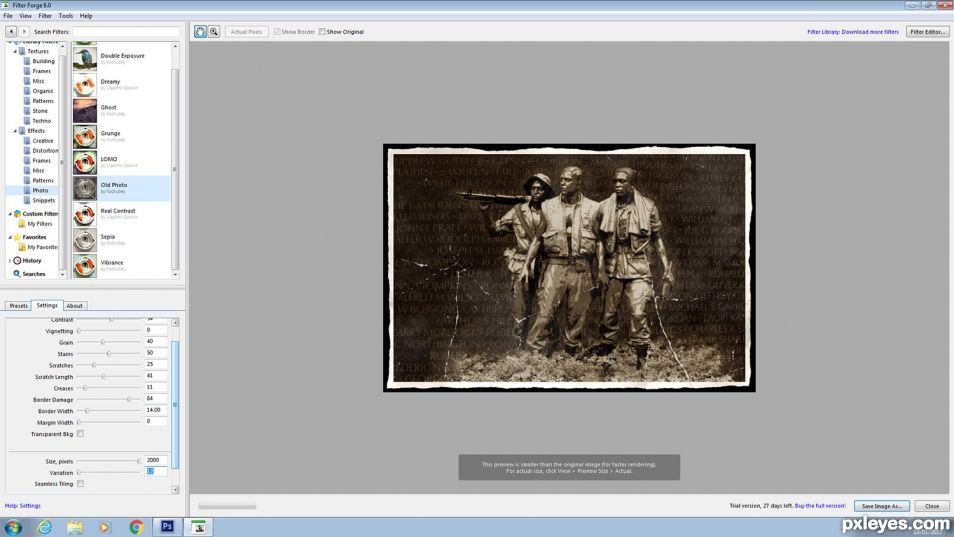Switch to the About tab
This screenshot has width=954, height=537.
[x=74, y=306]
